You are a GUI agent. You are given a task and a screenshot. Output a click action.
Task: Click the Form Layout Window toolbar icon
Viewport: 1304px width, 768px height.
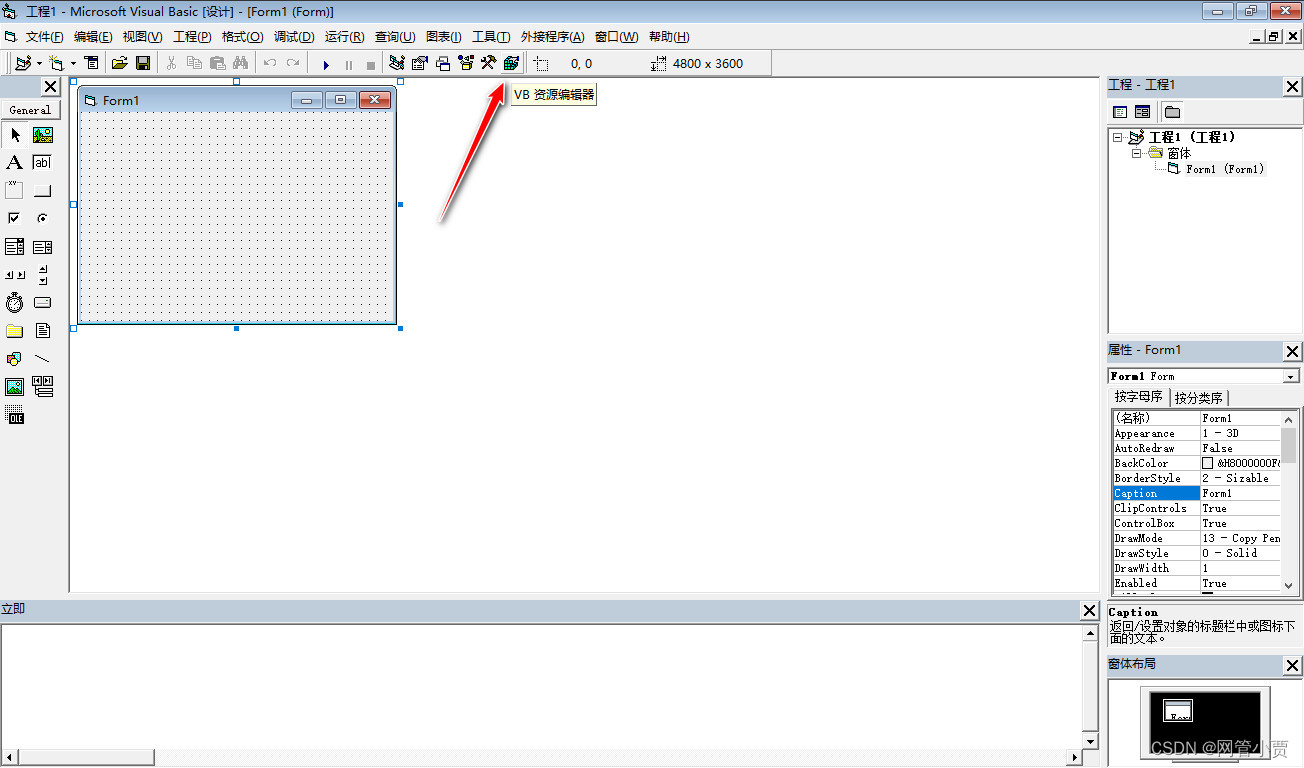[443, 63]
